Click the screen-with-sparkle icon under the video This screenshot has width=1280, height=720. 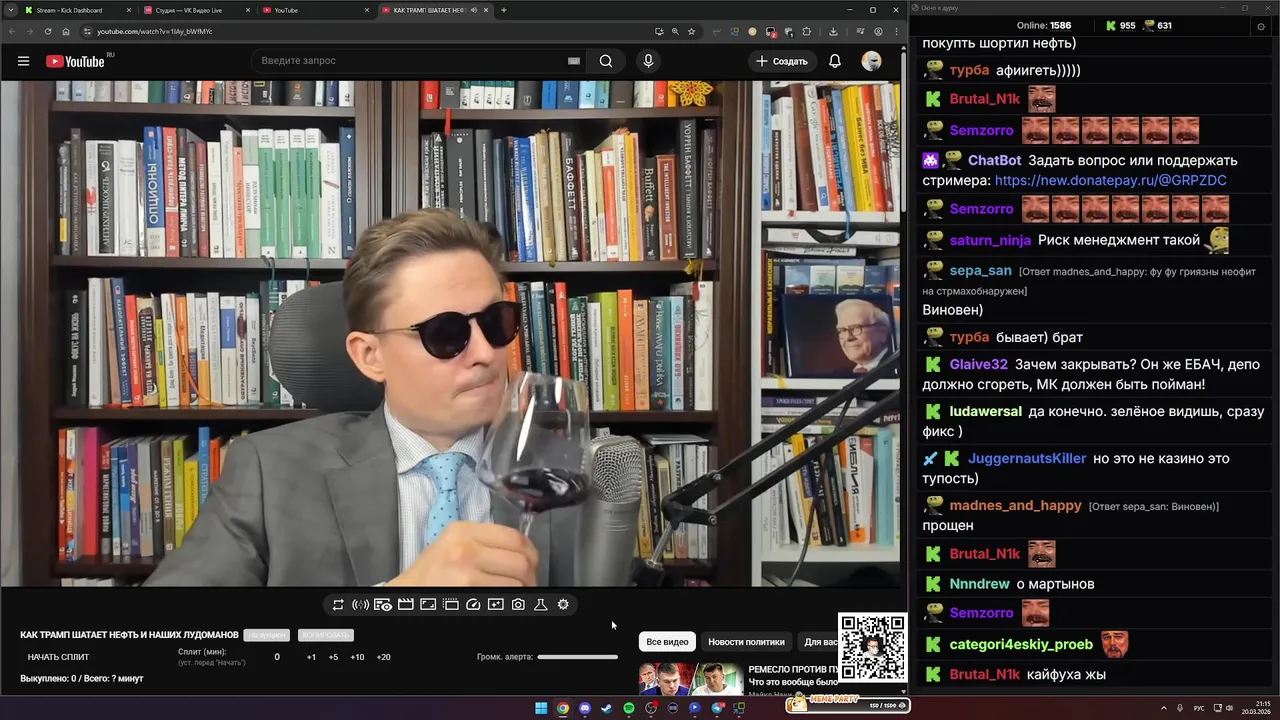[496, 605]
